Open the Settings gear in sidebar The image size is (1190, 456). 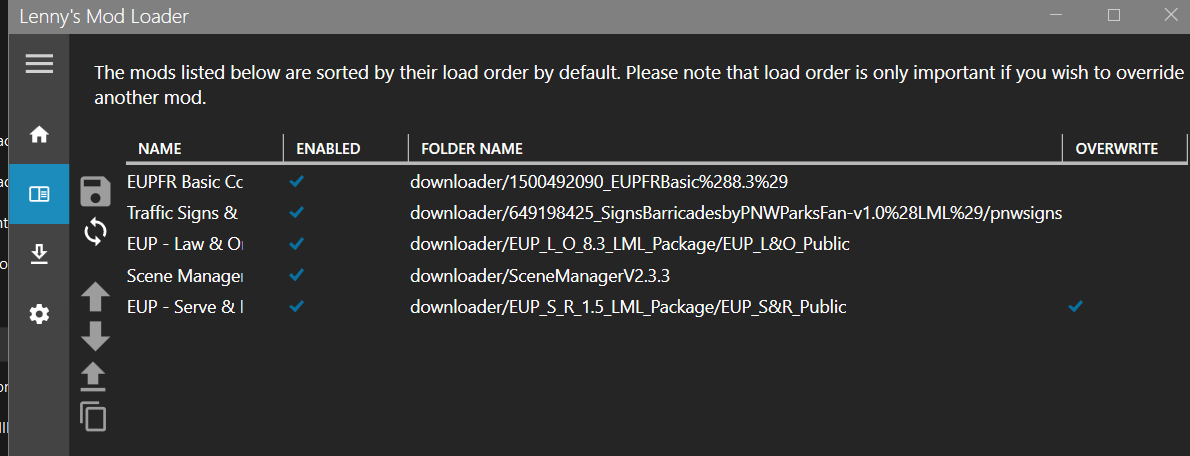coord(39,314)
